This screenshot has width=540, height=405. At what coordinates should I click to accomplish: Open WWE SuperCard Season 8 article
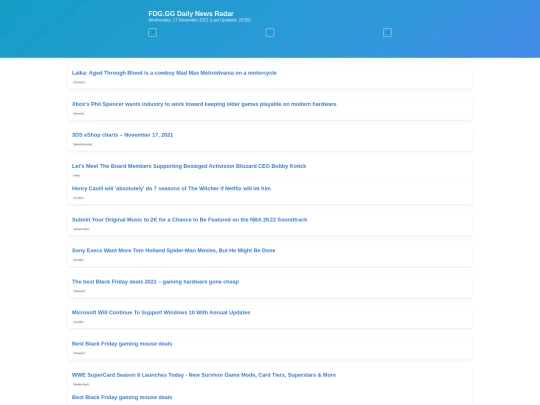pyautogui.click(x=204, y=375)
